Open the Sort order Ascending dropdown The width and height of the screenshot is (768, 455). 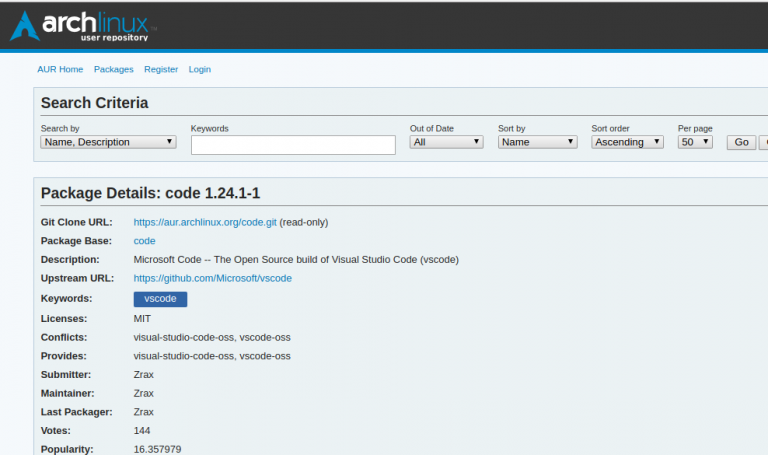point(627,142)
